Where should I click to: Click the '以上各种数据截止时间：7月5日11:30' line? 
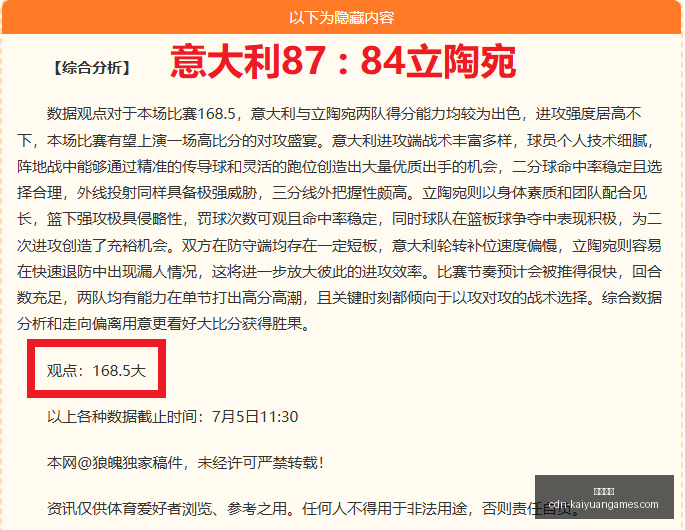coord(173,417)
